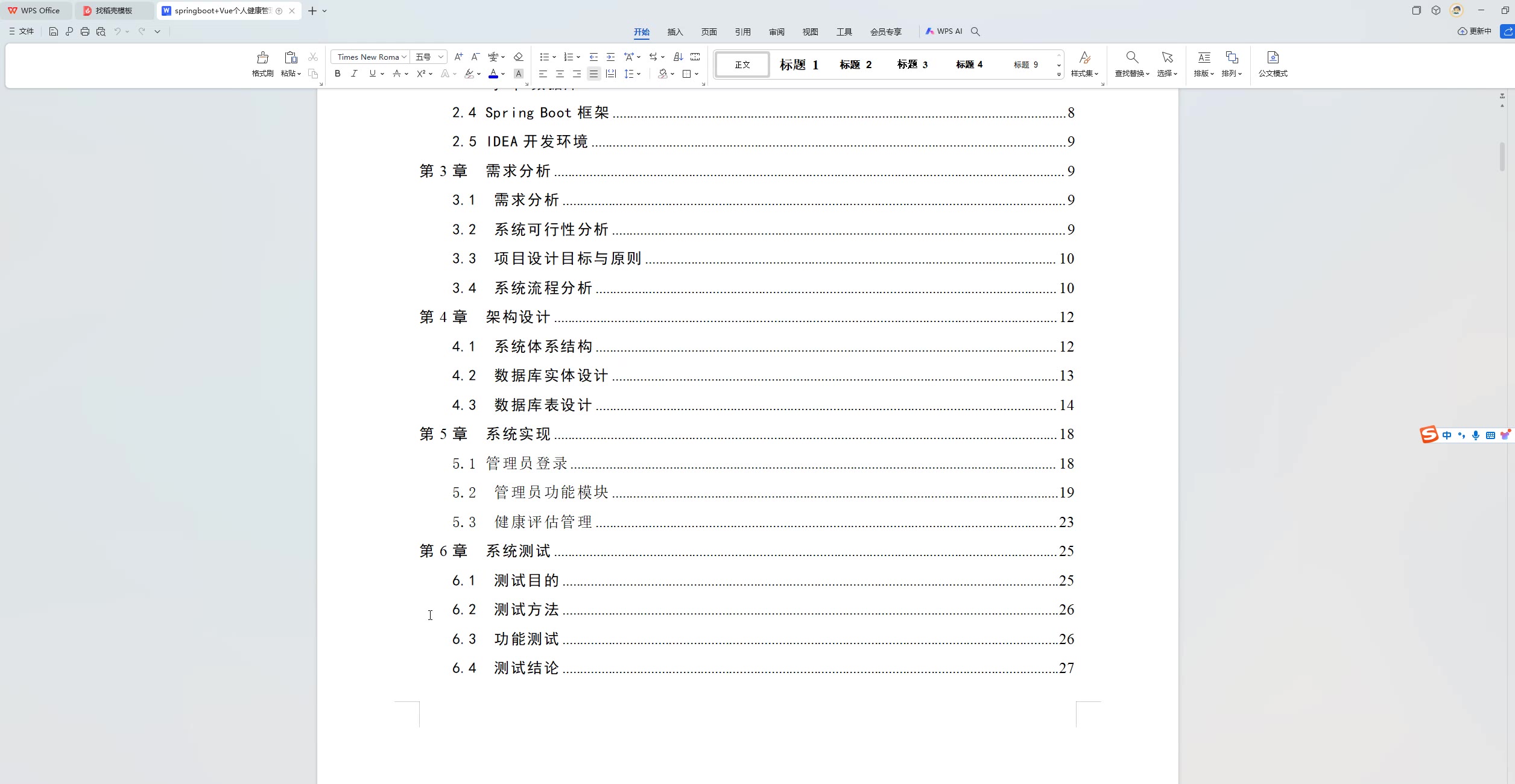Screen dimensions: 1515x784
Task: Open the Find and Replace magnifier icon
Action: pos(1132,57)
